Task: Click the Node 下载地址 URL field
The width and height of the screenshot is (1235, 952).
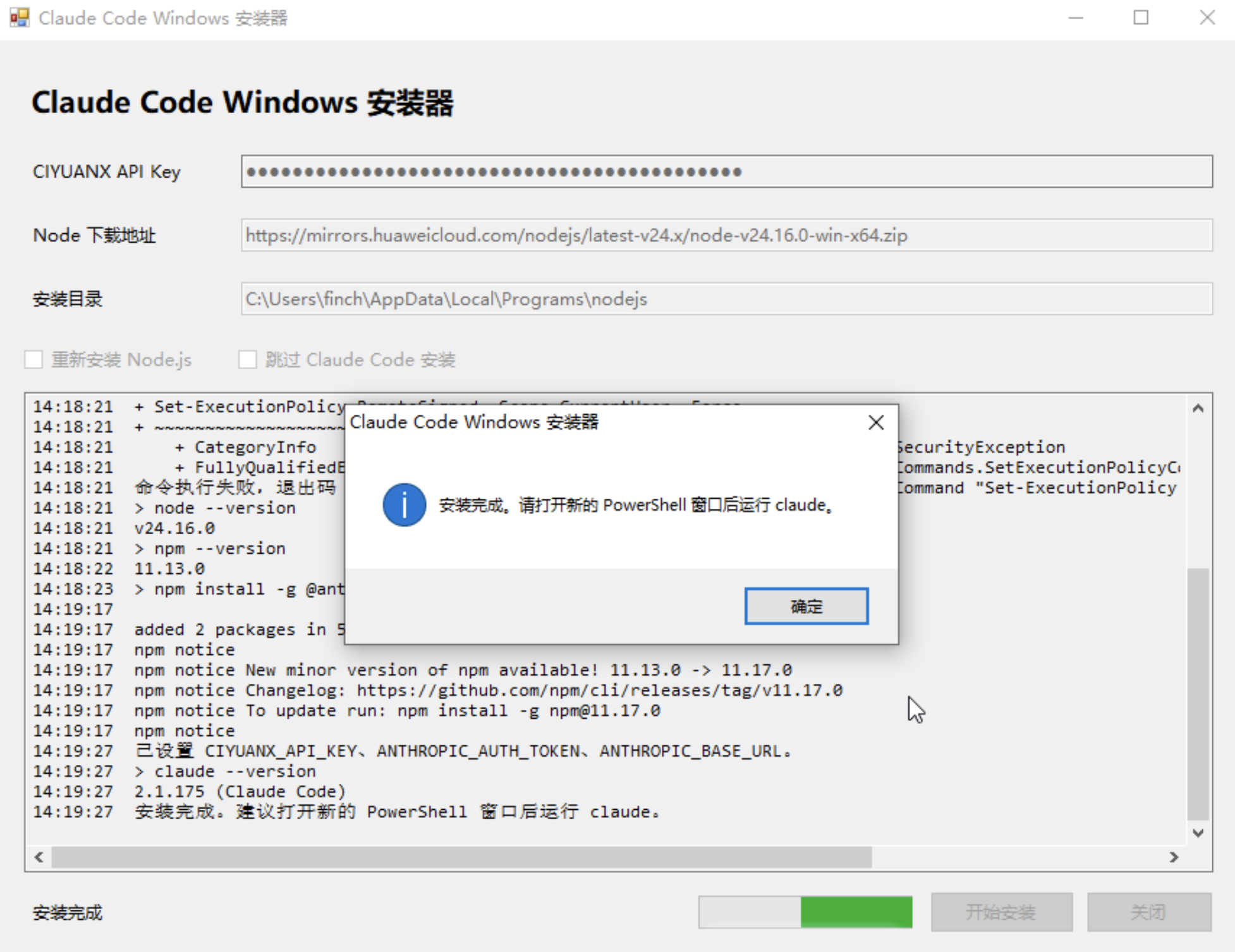Action: click(727, 235)
